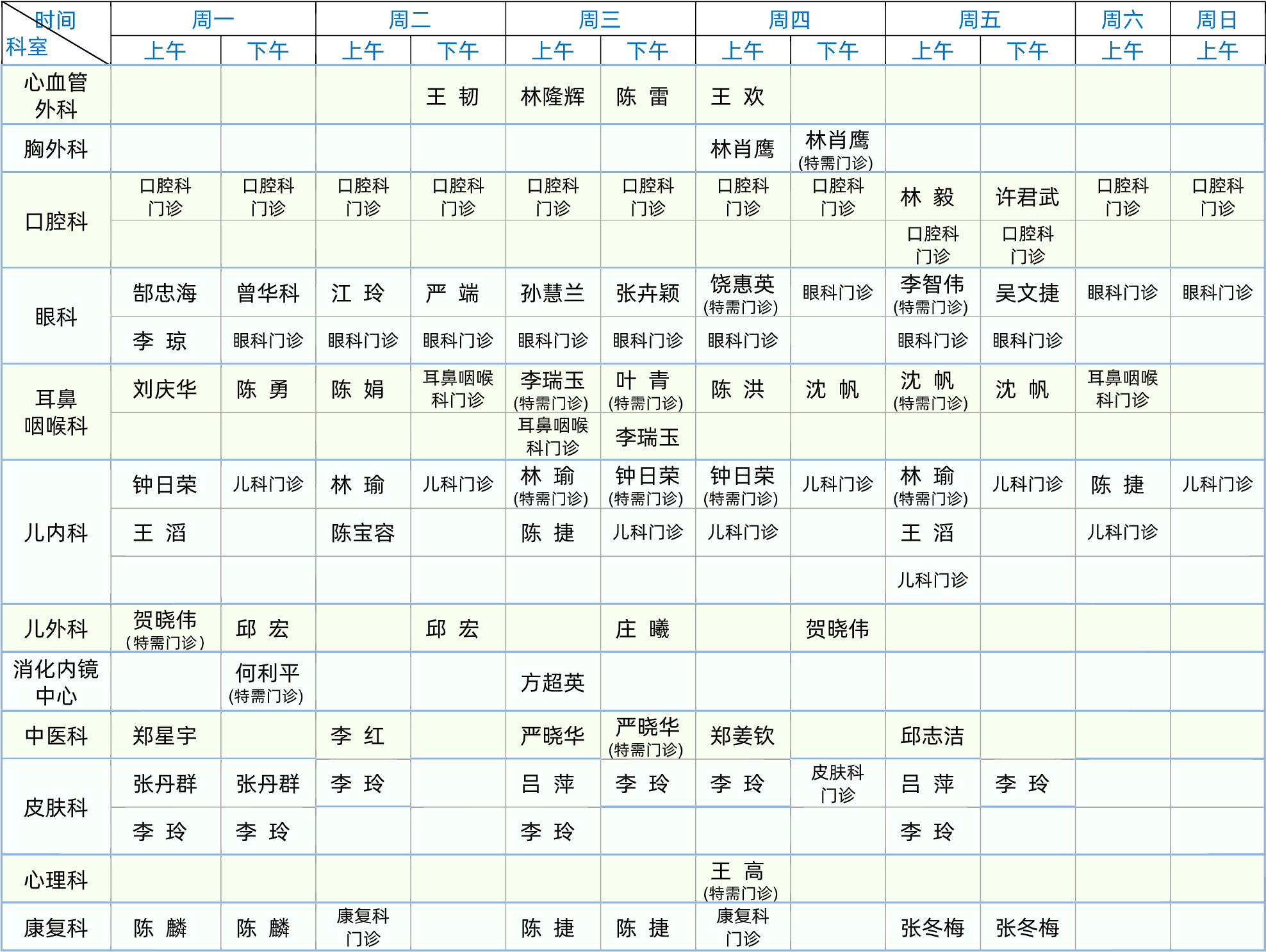Select 刘庆华 in 耳鼻咽喉科 row
1266x952 pixels.
coord(165,389)
